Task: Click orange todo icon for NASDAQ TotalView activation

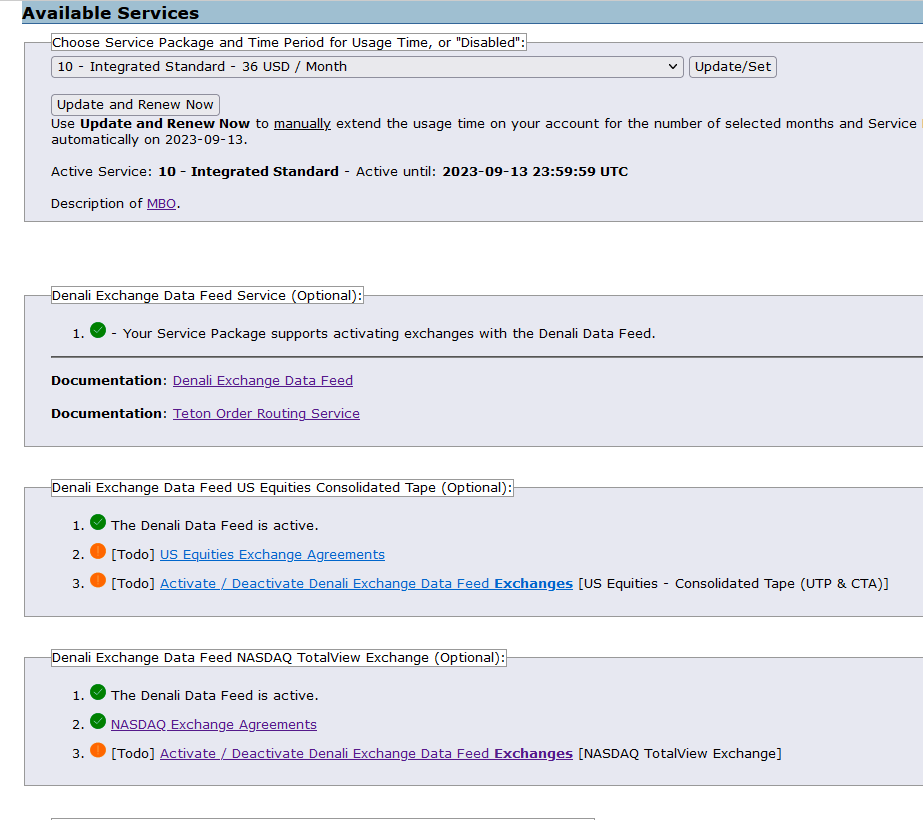Action: pyautogui.click(x=98, y=750)
